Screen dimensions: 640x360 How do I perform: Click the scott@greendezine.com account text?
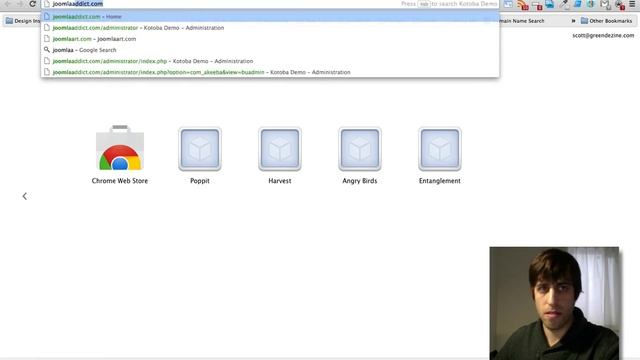(603, 36)
